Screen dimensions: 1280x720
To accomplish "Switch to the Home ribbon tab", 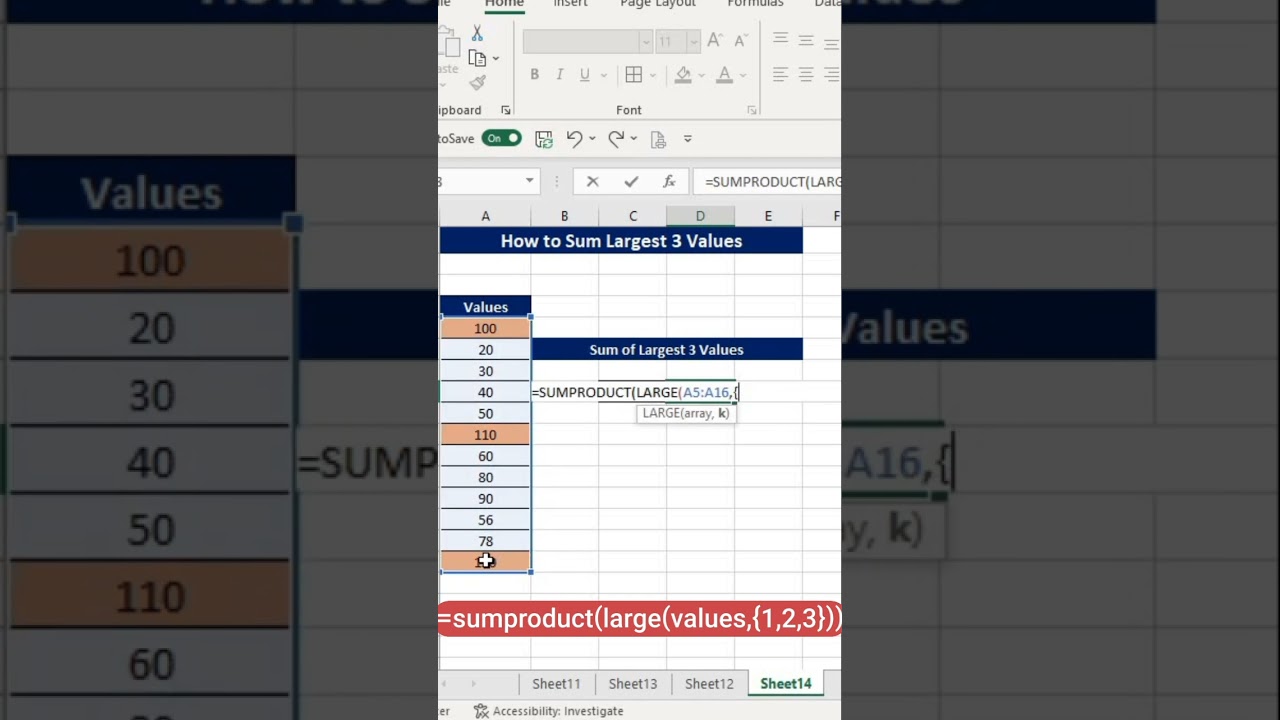I will coord(504,4).
